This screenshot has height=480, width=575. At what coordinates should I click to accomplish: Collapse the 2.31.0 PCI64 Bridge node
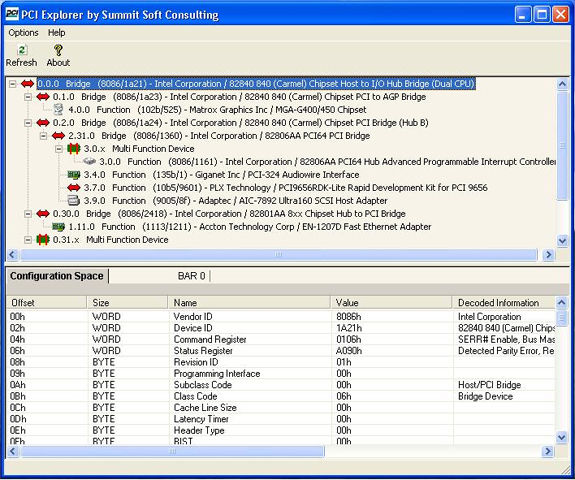43,136
